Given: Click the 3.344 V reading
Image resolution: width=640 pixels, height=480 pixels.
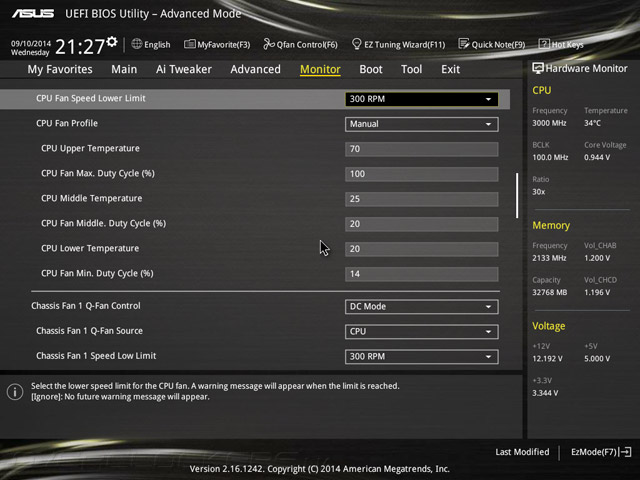Looking at the screenshot, I should (x=545, y=393).
